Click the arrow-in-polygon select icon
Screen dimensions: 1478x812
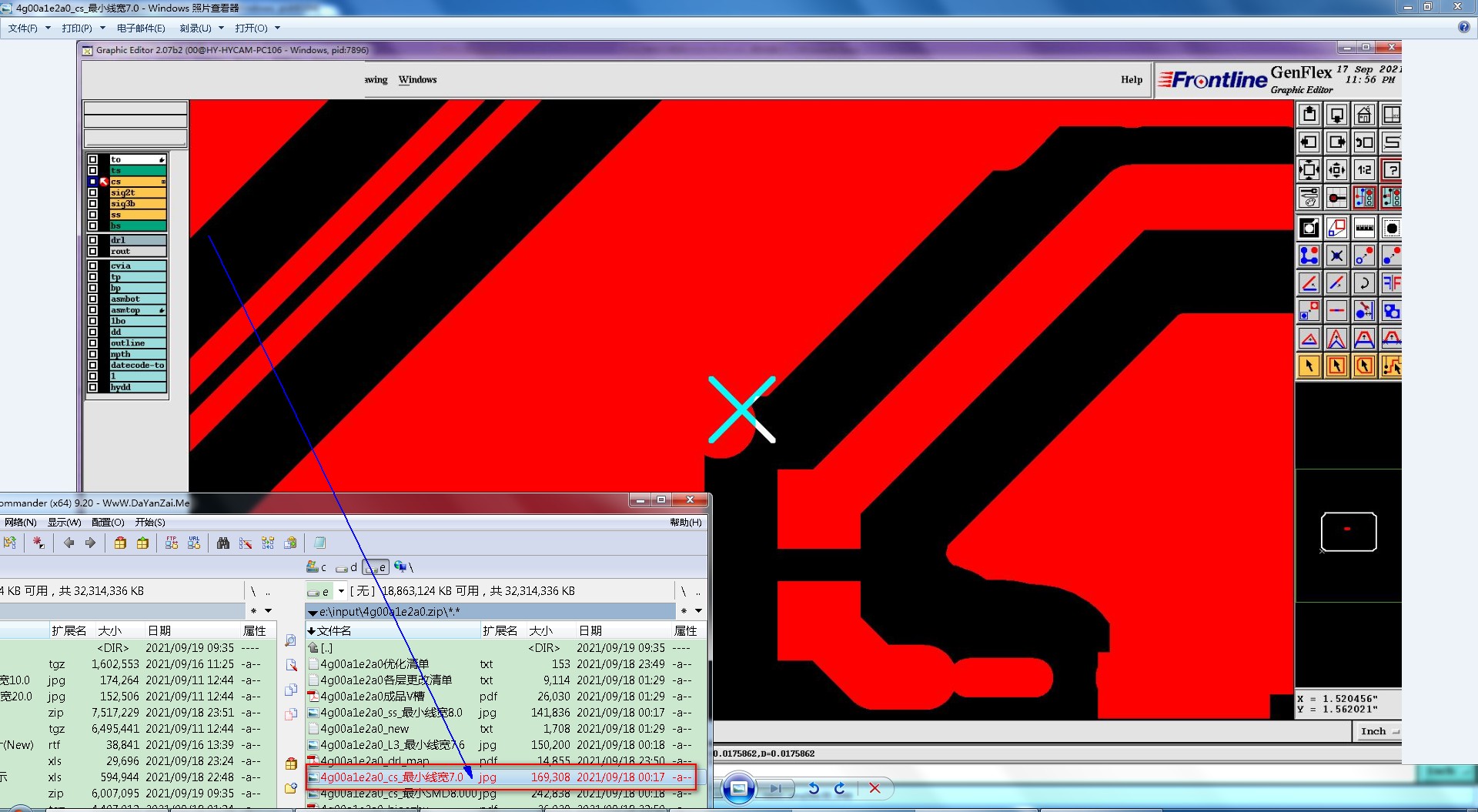[1364, 366]
